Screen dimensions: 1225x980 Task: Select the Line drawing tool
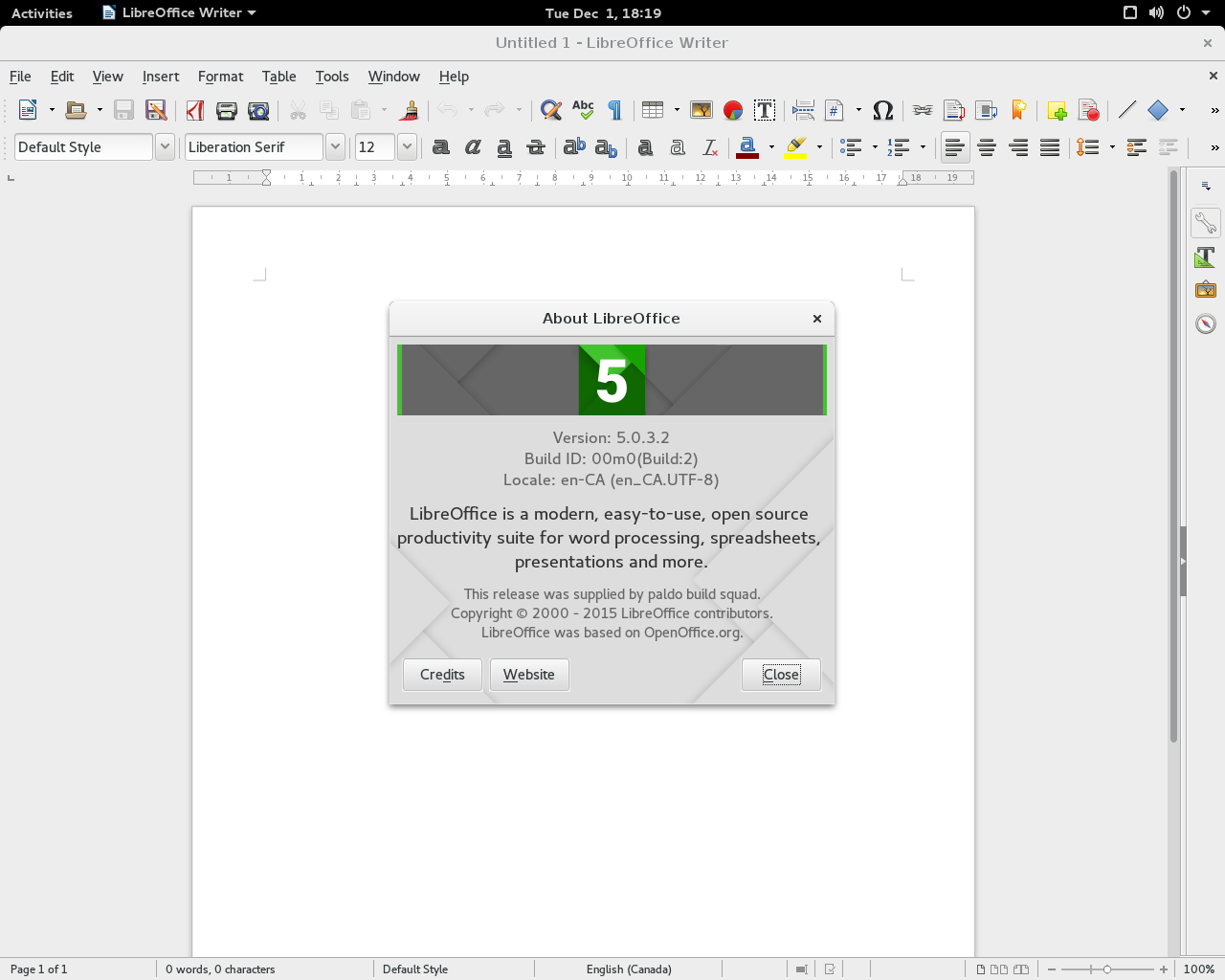coord(1126,110)
